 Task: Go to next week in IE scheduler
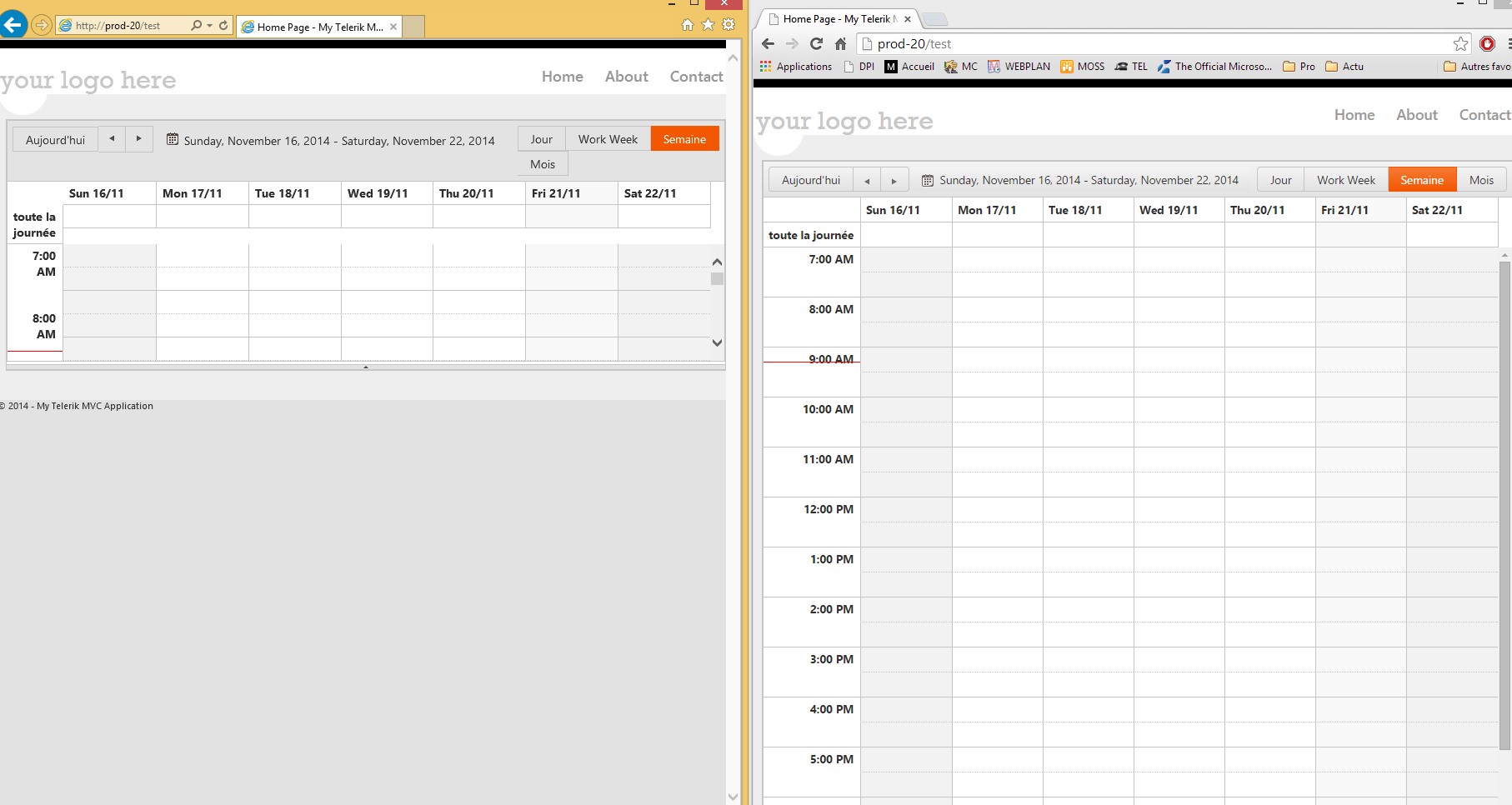[x=139, y=139]
